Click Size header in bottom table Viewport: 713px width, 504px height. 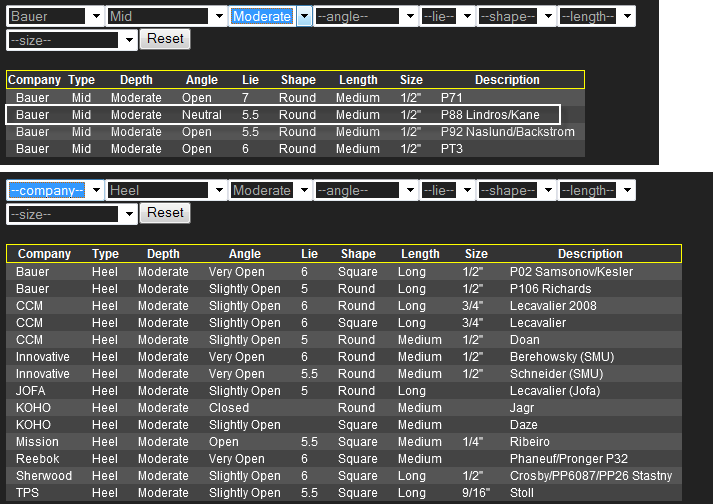tap(476, 254)
